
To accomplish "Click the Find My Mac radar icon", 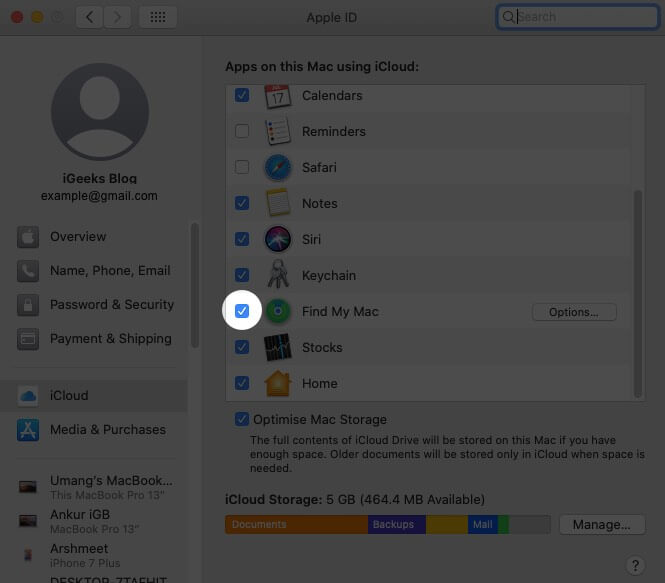I will (x=278, y=311).
